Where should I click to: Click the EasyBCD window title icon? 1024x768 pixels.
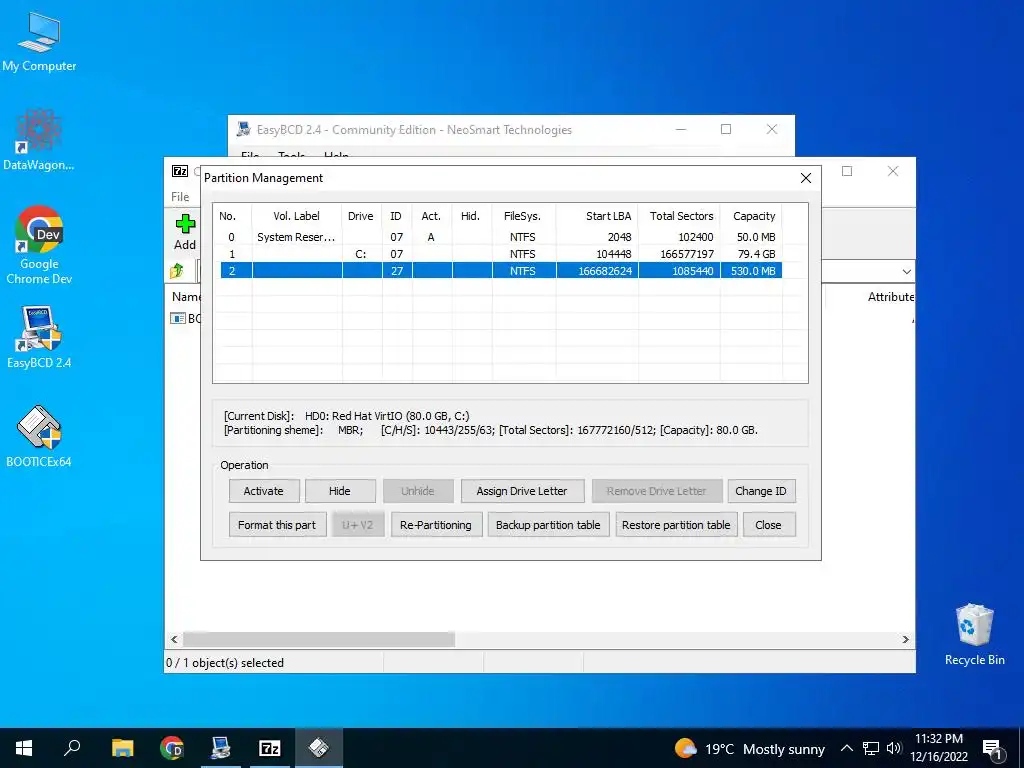tap(244, 129)
